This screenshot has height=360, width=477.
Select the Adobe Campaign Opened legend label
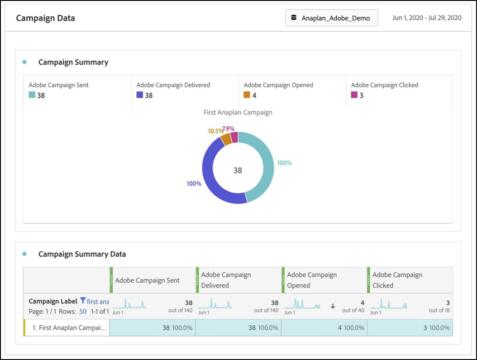pos(278,85)
